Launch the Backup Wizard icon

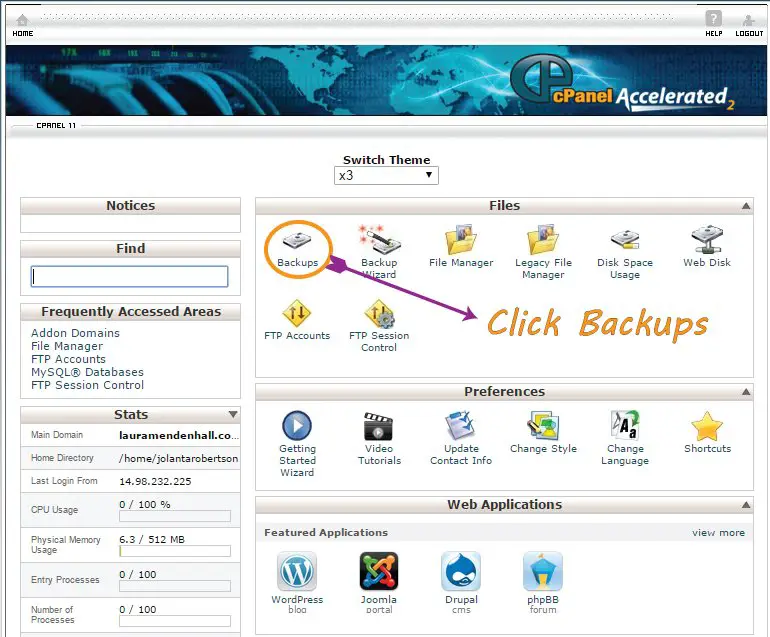coord(379,240)
